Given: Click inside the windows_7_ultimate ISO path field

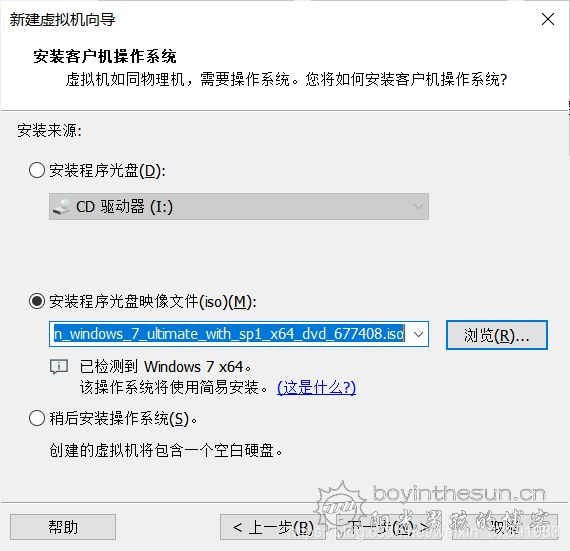Looking at the screenshot, I should coord(229,334).
